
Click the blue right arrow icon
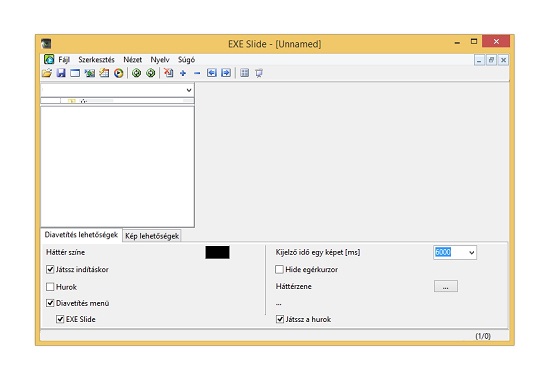[226, 73]
